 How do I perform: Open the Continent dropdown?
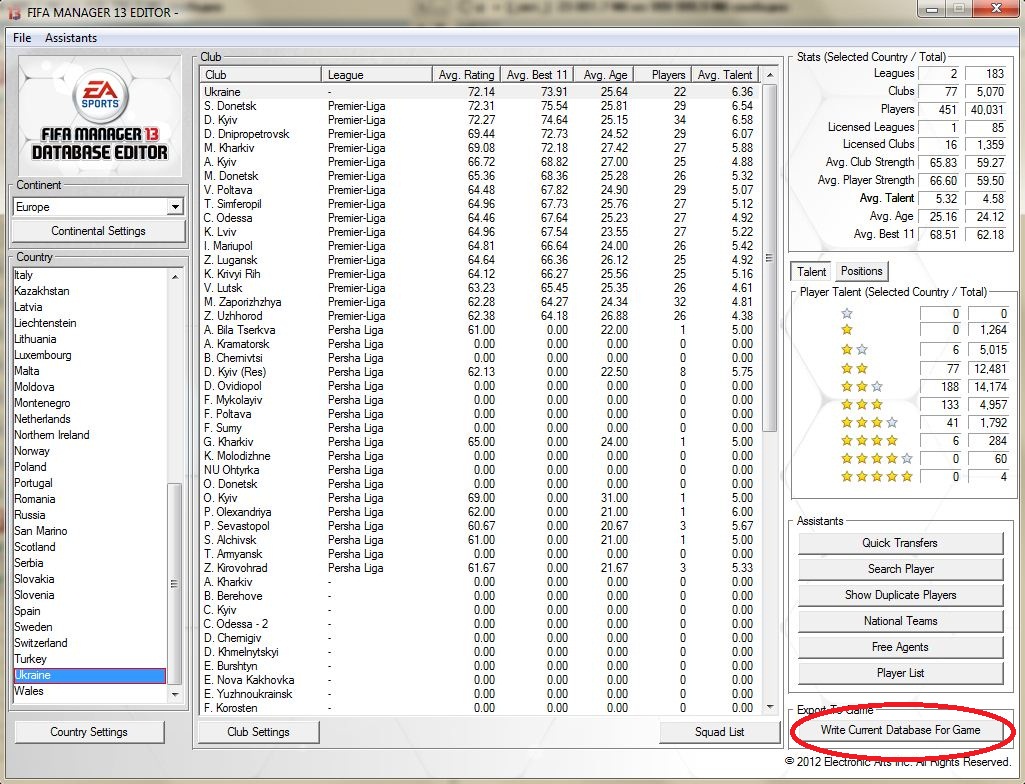[x=175, y=207]
